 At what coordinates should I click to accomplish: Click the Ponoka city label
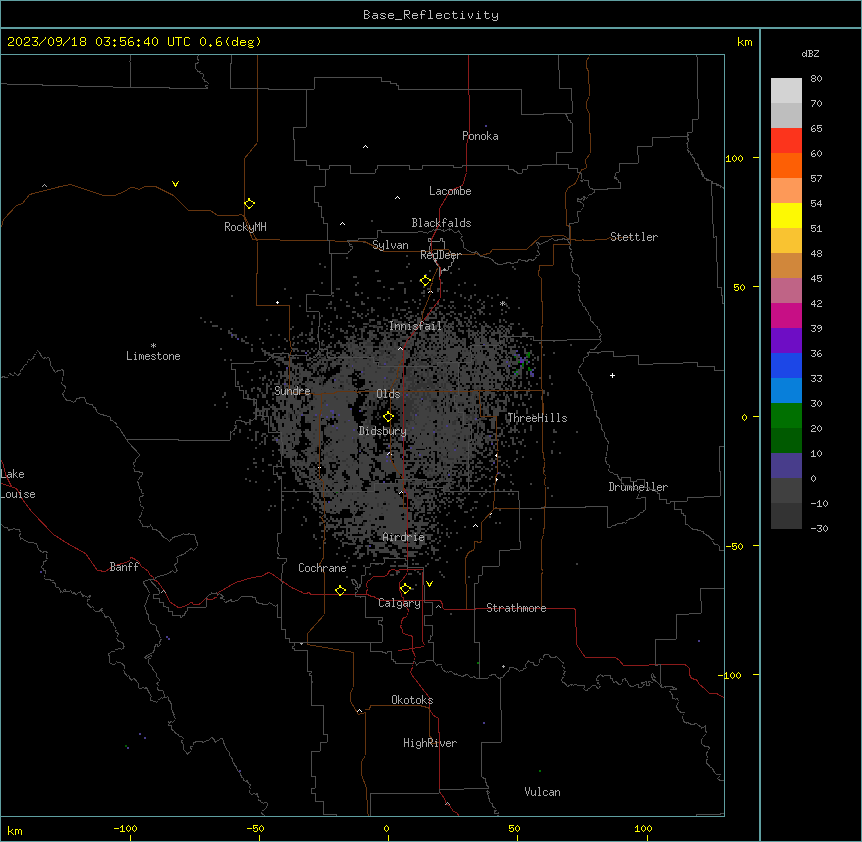pos(480,136)
